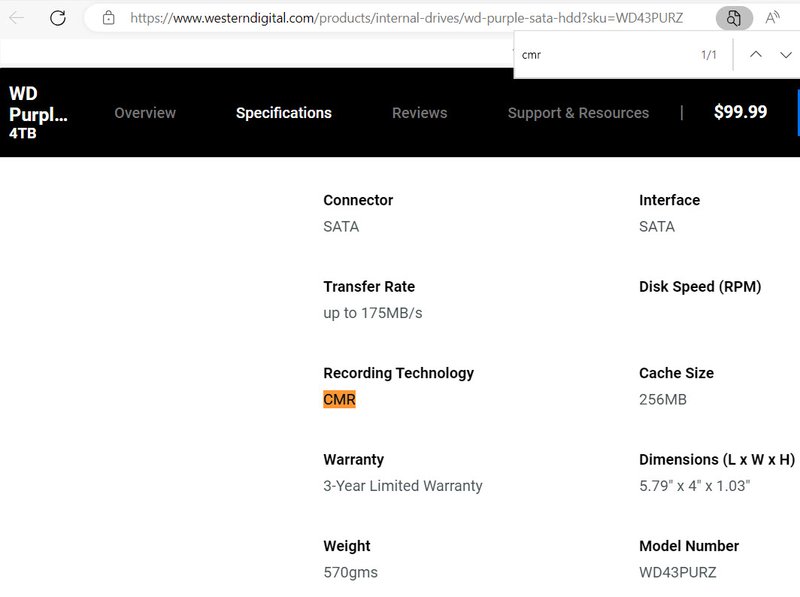Image resolution: width=800 pixels, height=597 pixels.
Task: Click the browser back arrow
Action: pos(16,18)
